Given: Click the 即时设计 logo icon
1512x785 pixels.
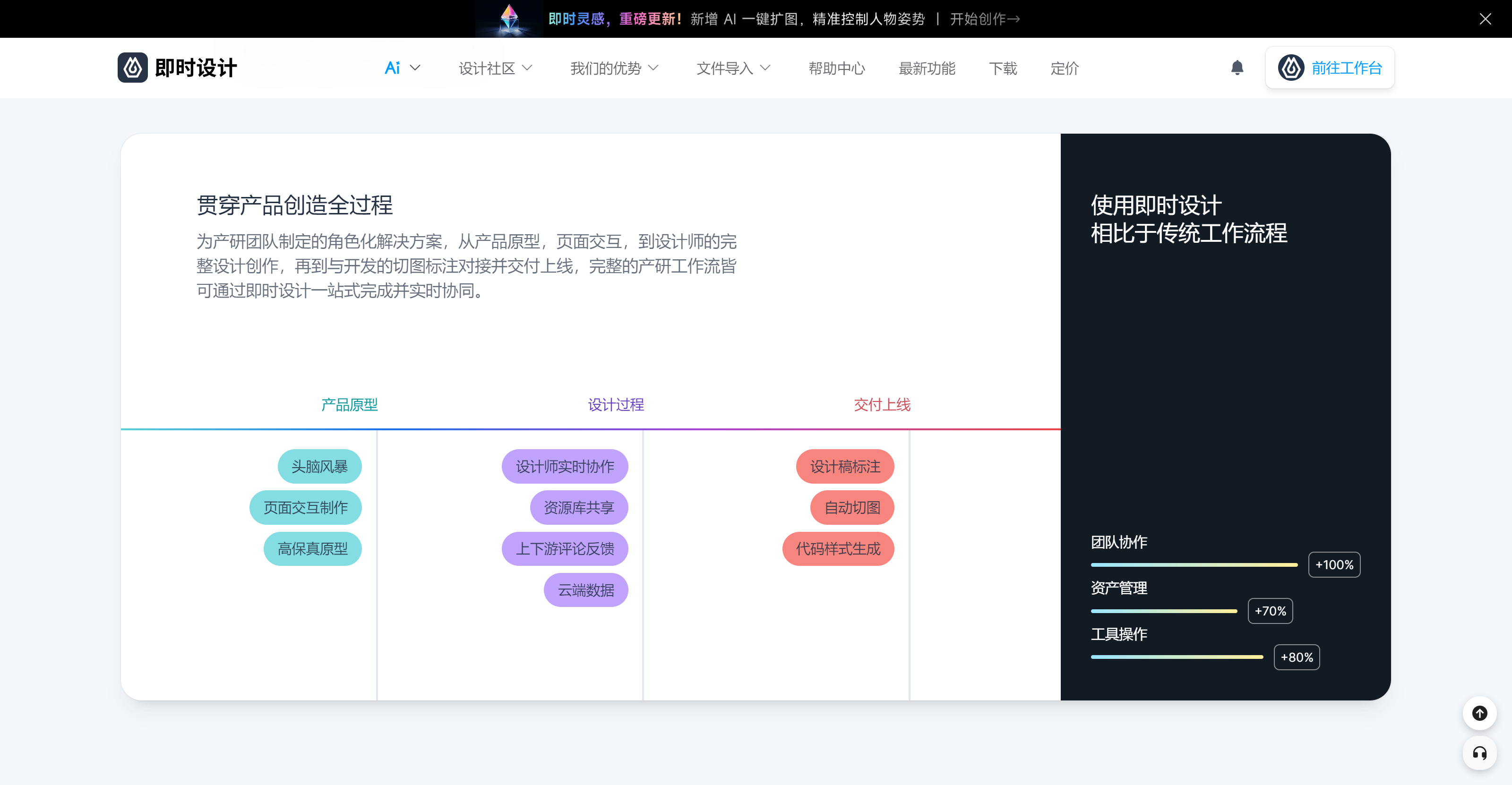Looking at the screenshot, I should pos(133,68).
